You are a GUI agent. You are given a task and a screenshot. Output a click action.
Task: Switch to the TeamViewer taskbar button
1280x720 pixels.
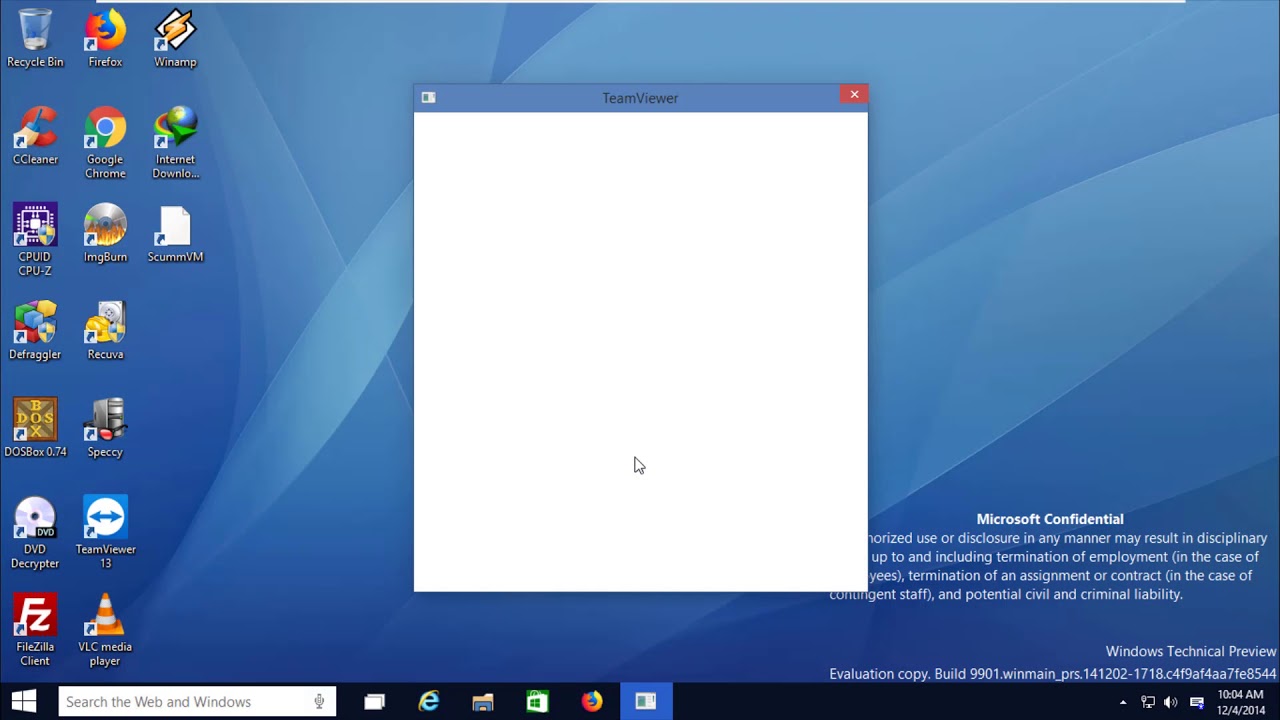click(646, 702)
